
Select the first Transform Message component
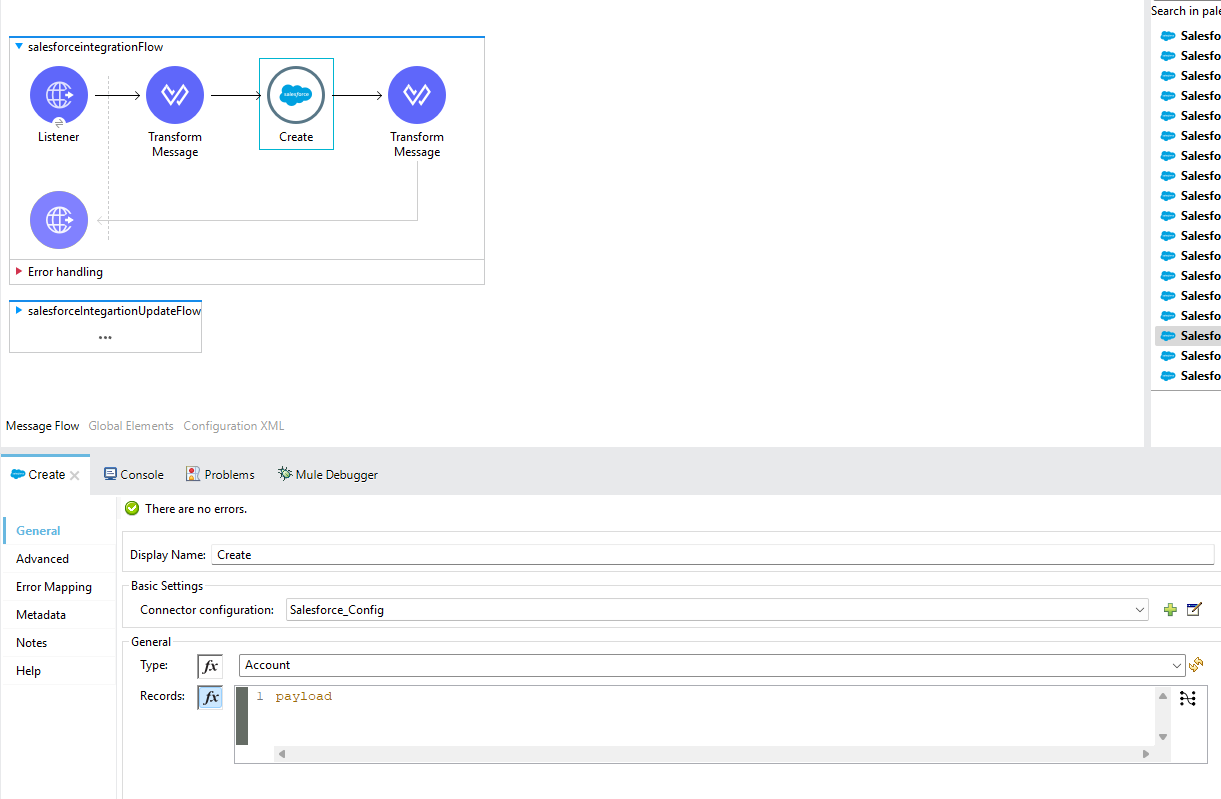click(175, 95)
